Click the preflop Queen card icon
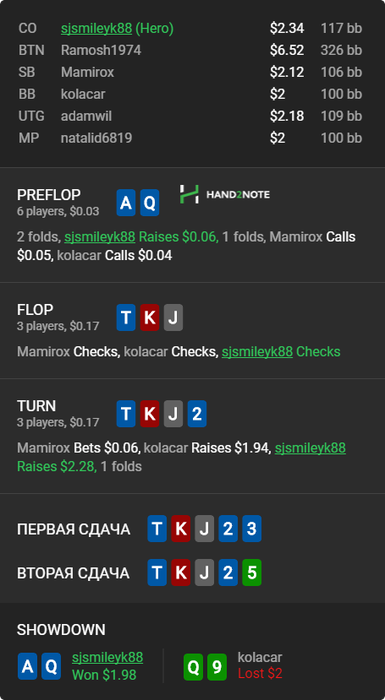The width and height of the screenshot is (385, 700). [x=150, y=203]
